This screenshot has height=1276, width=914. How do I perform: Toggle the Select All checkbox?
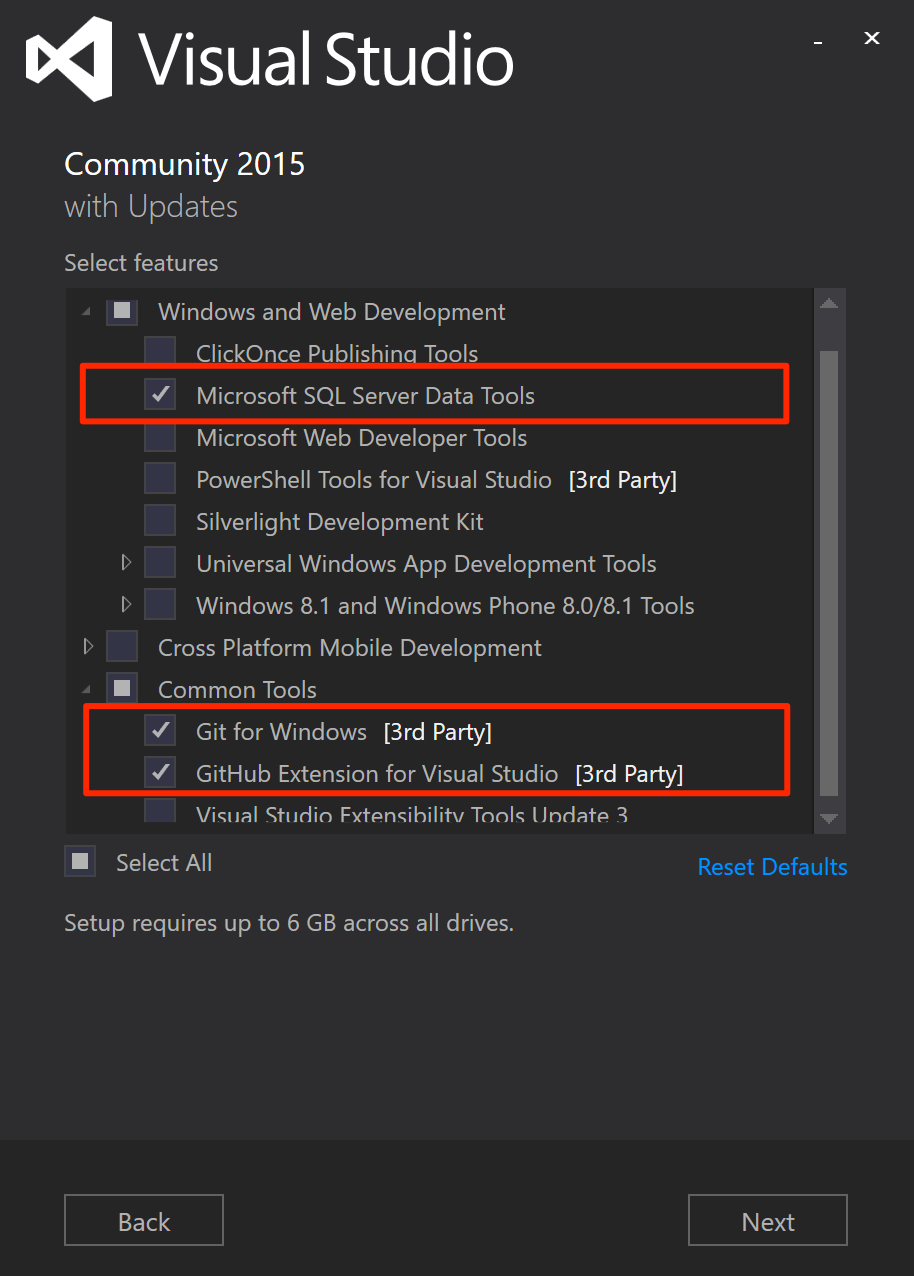(80, 862)
